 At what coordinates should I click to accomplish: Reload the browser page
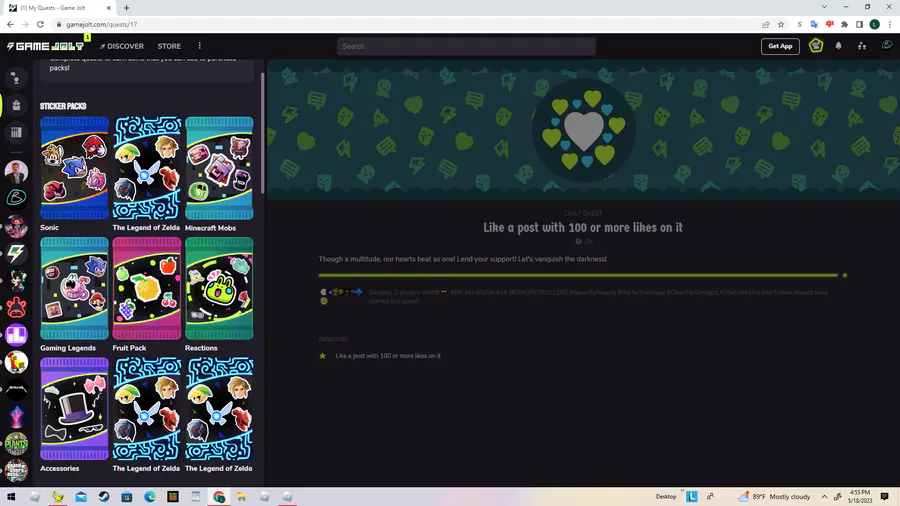[x=40, y=24]
